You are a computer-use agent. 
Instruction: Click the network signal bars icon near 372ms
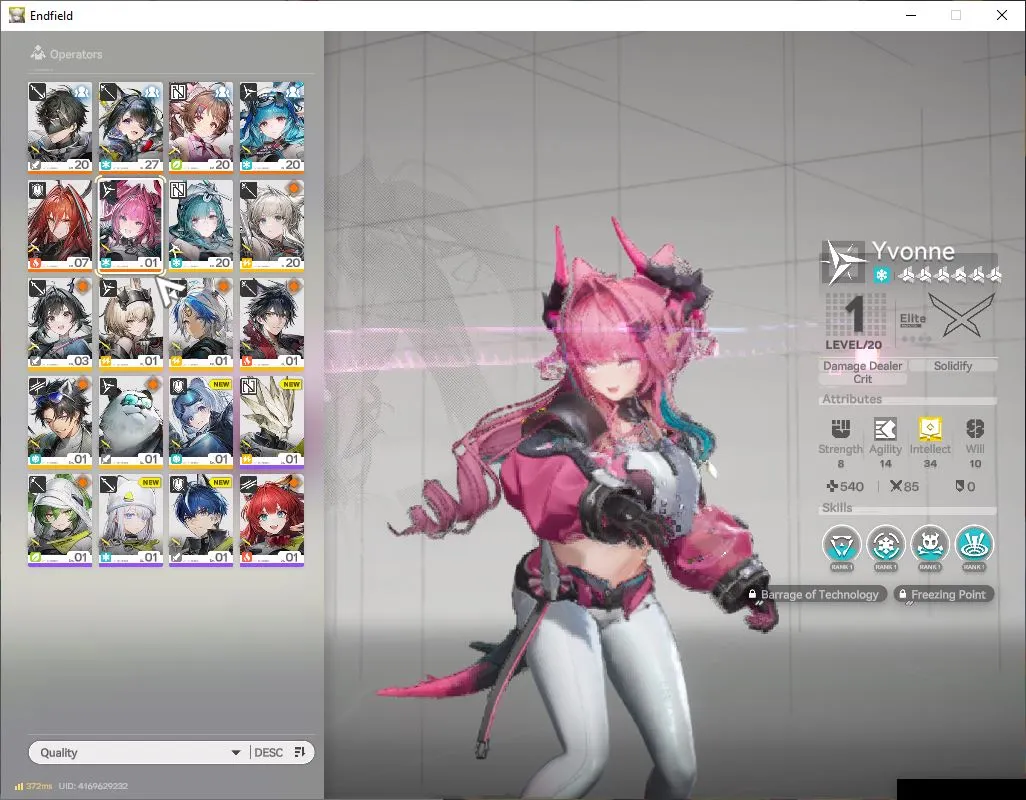[19, 786]
